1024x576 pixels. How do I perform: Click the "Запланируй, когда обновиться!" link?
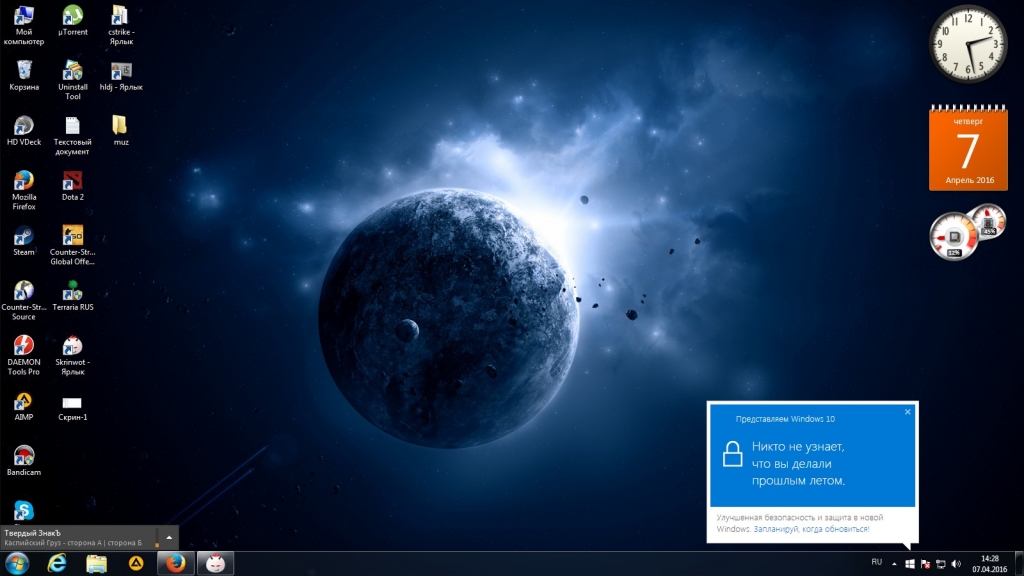click(811, 528)
